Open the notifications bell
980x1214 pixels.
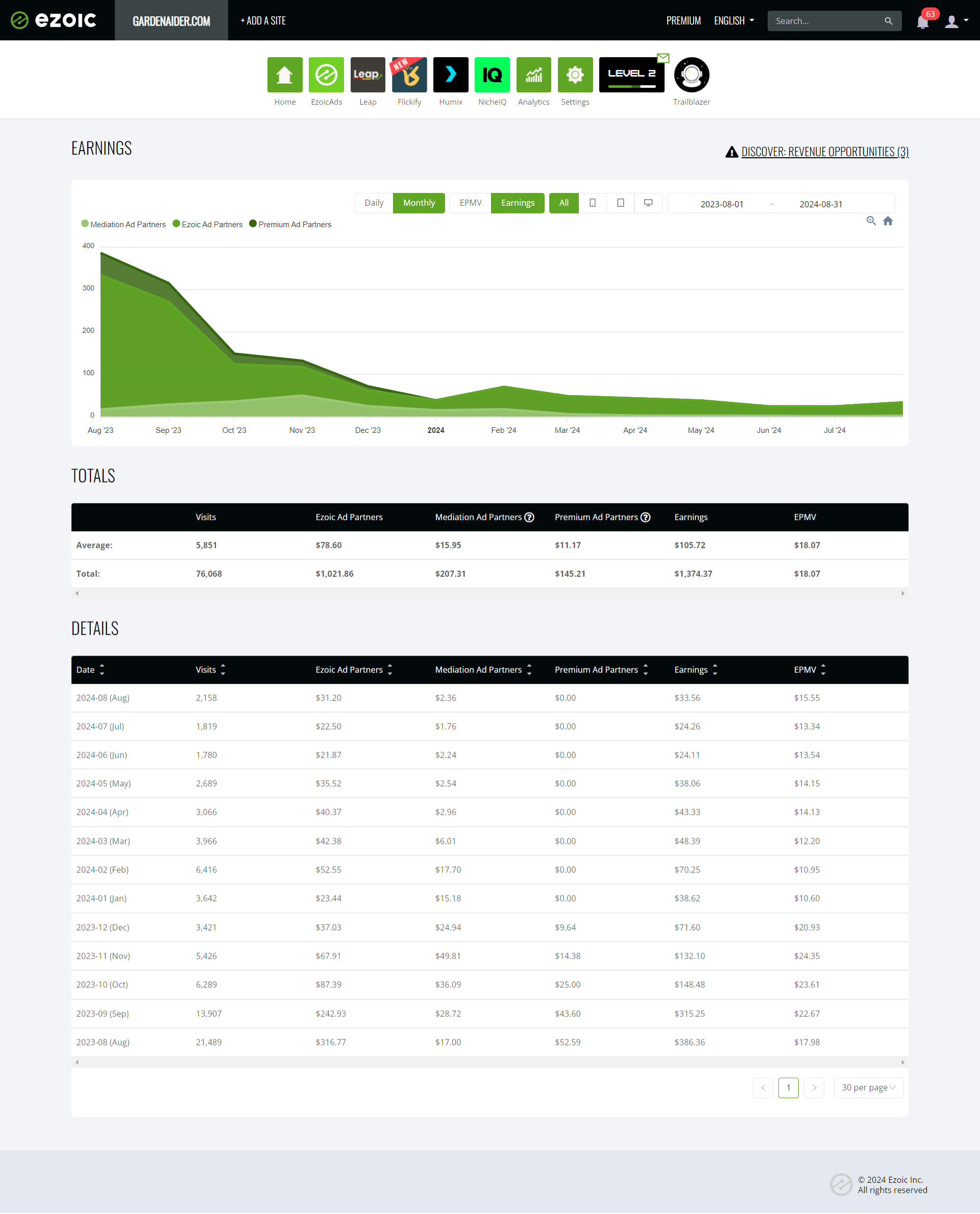pos(922,22)
